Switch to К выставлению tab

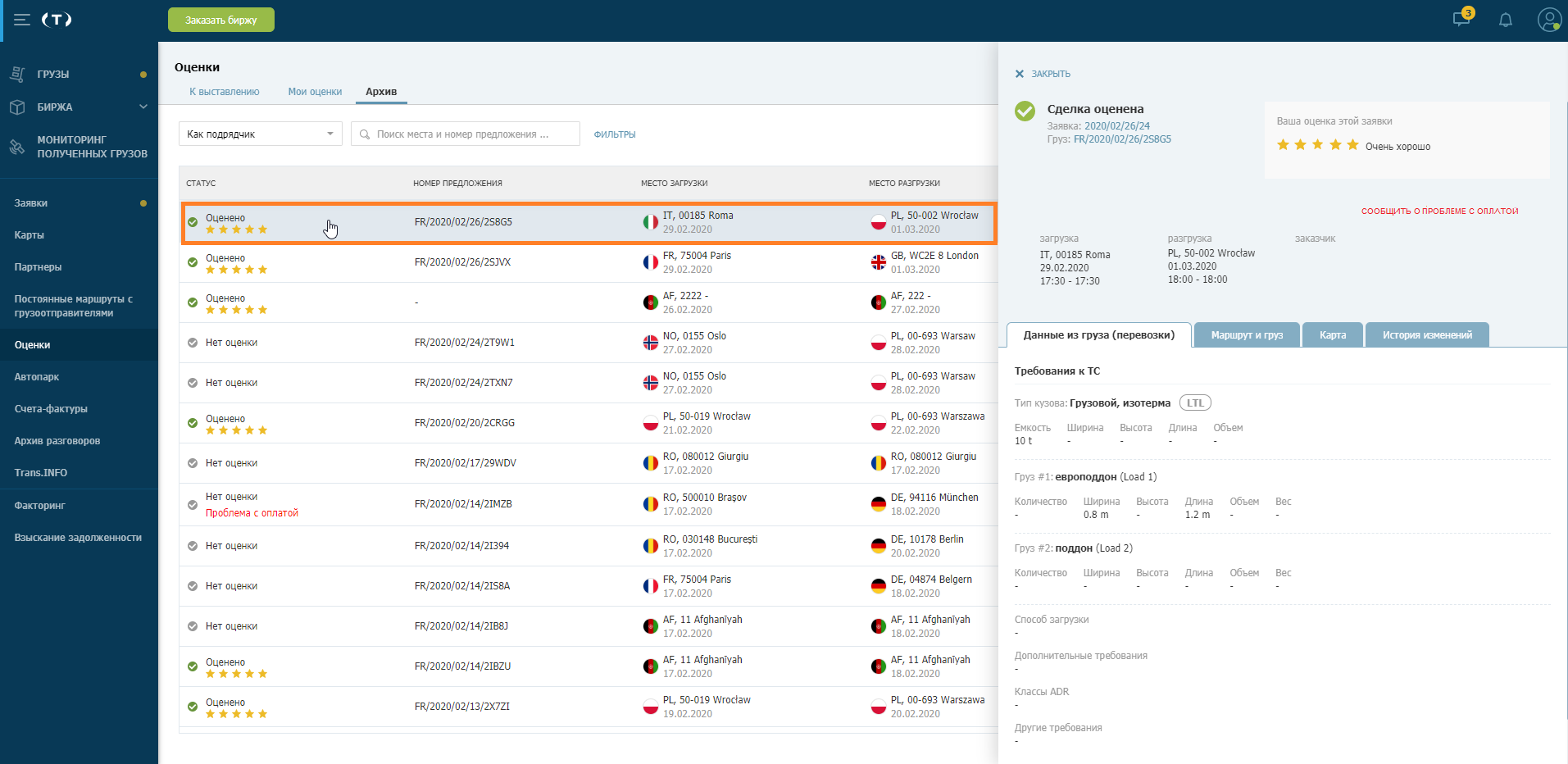[x=225, y=92]
